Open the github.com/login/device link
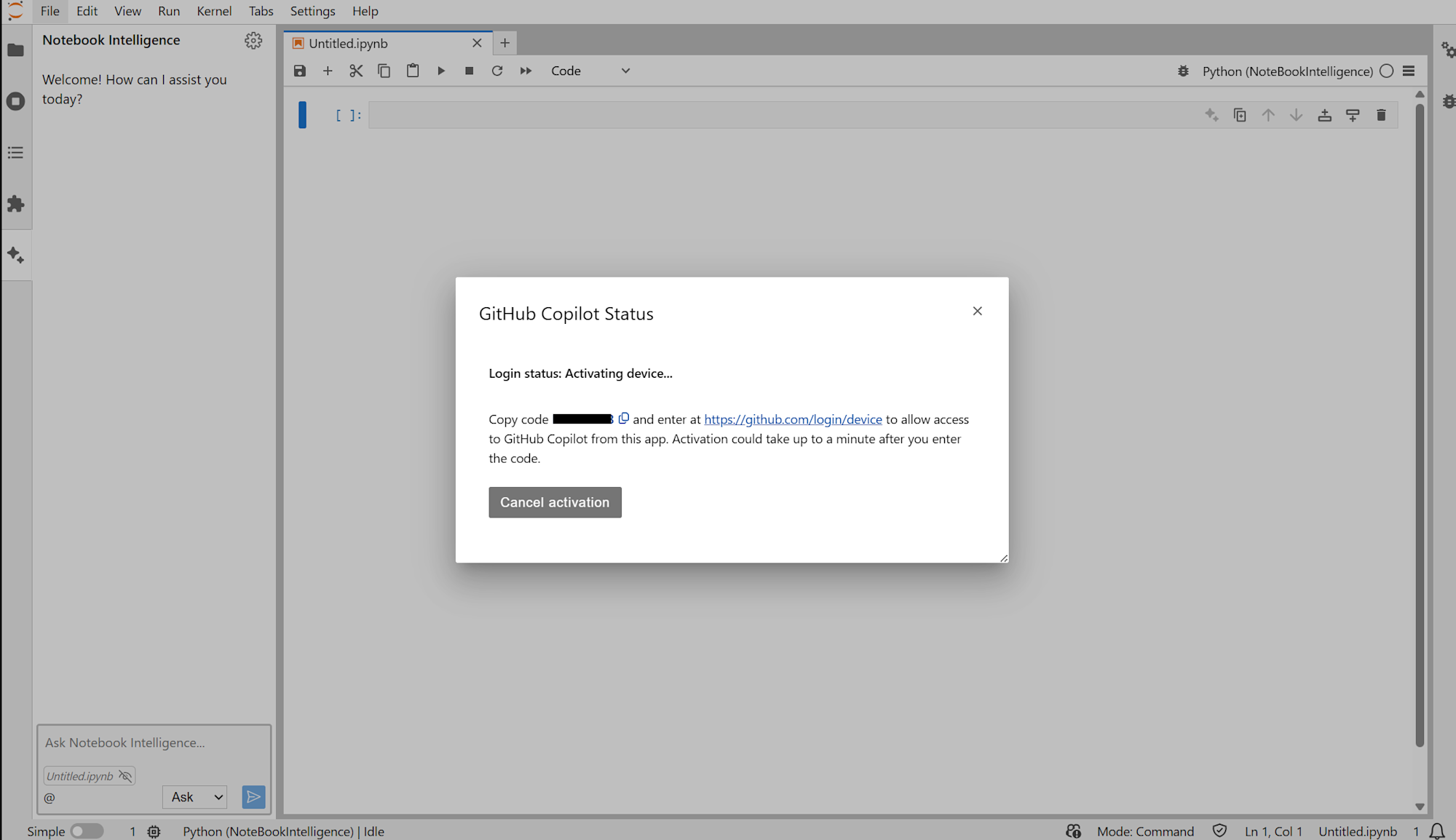Screen dimensions: 1456x840 click(x=793, y=419)
